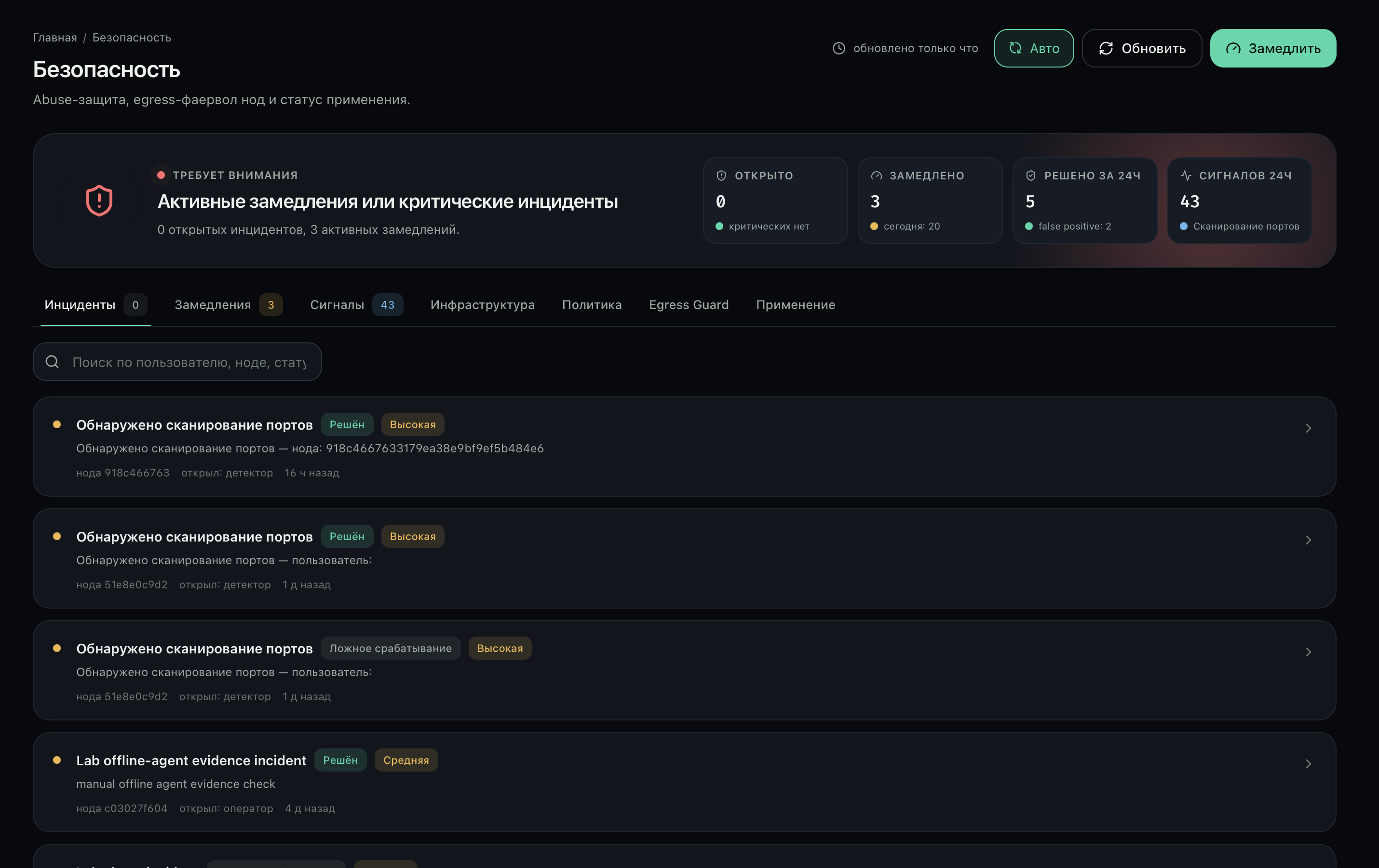Viewport: 1379px width, 868px height.
Task: Focus the incident search field
Action: click(177, 362)
